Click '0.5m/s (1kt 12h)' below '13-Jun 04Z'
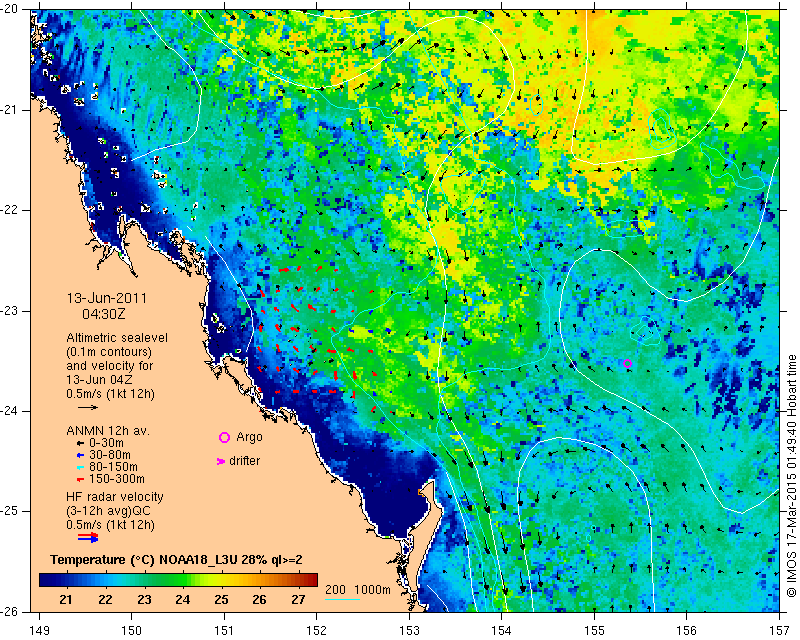 pos(110,394)
